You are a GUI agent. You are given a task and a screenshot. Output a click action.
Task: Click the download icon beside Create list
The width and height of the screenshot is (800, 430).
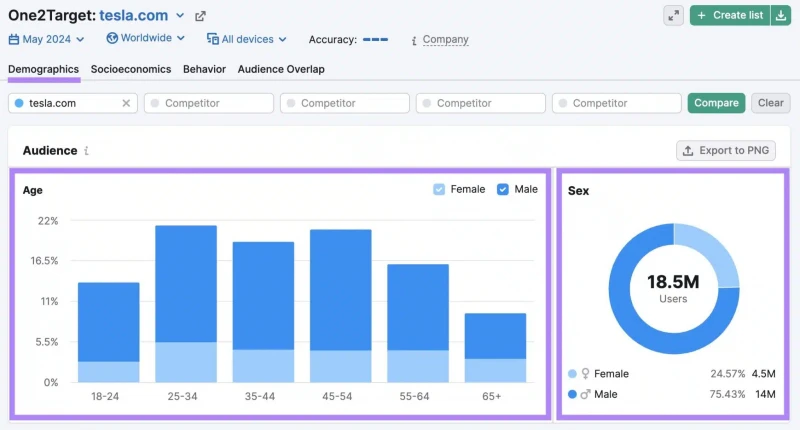point(781,15)
